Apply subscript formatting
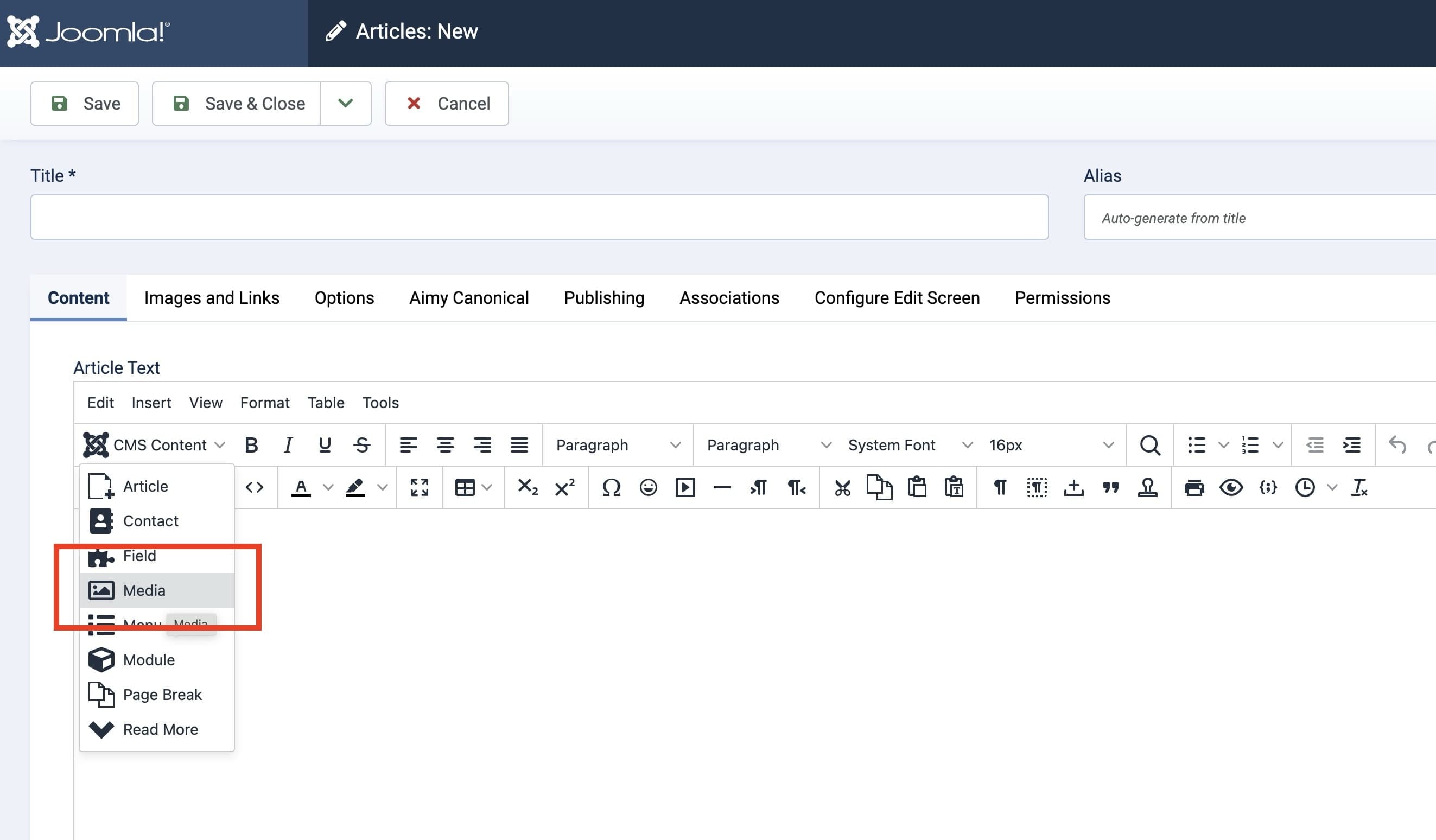 tap(527, 487)
